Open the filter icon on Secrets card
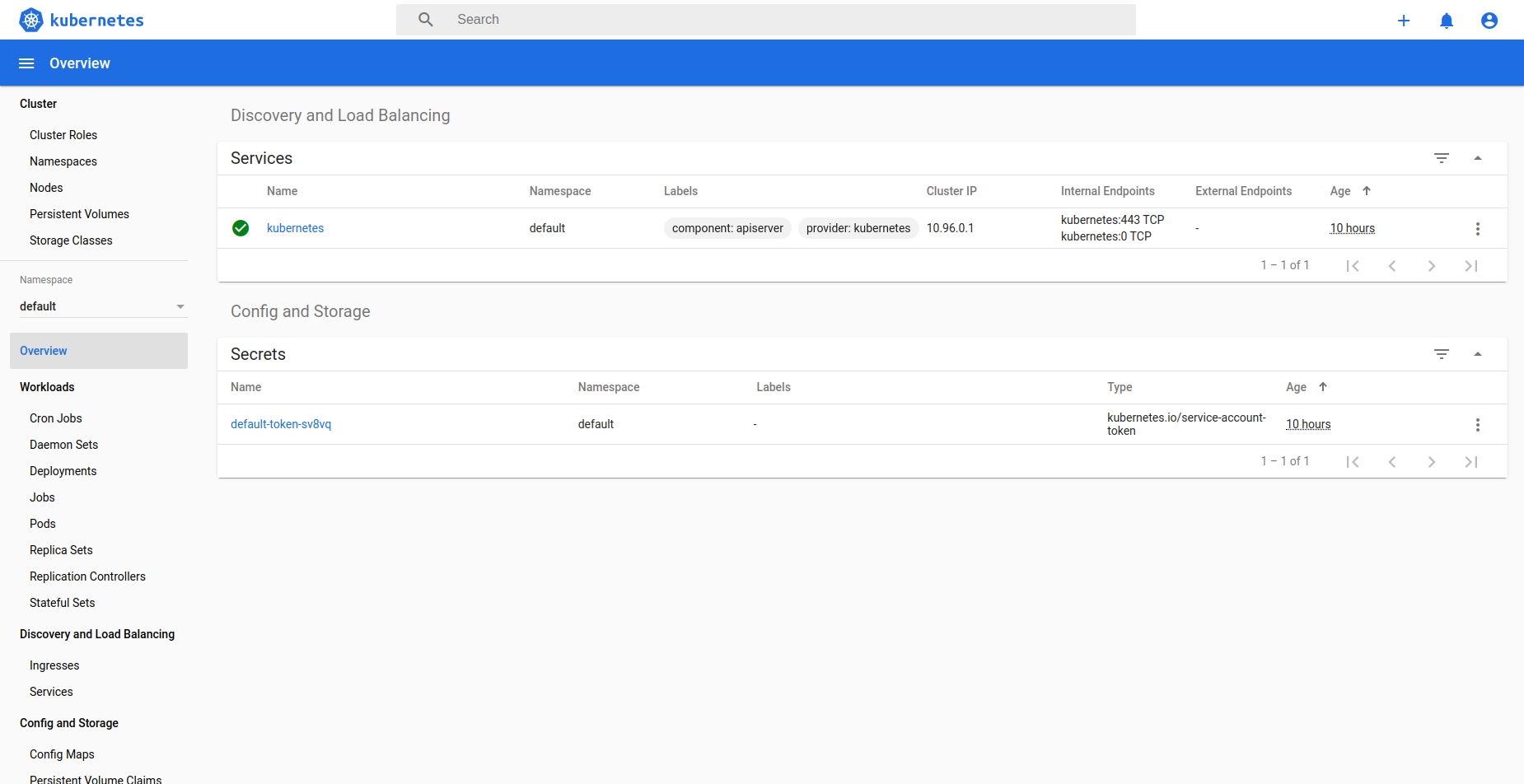The image size is (1524, 784). point(1442,353)
